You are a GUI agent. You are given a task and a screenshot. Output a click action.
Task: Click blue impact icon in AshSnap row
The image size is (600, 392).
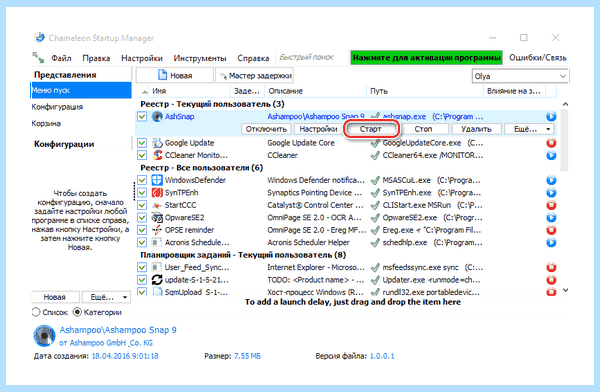click(551, 116)
